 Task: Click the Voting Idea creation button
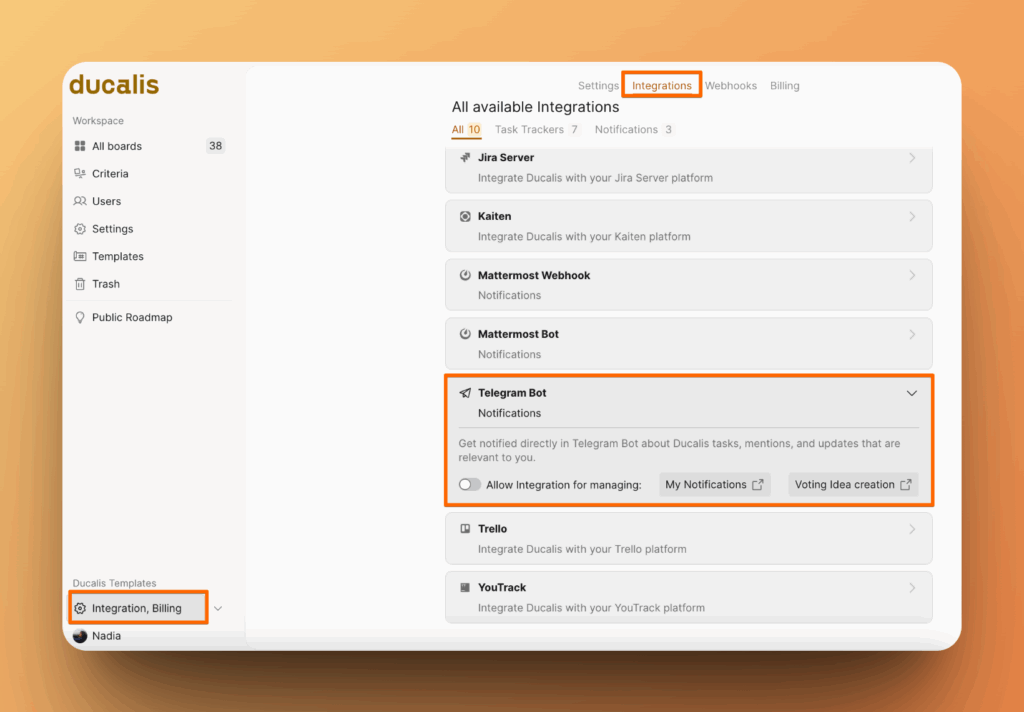[852, 485]
